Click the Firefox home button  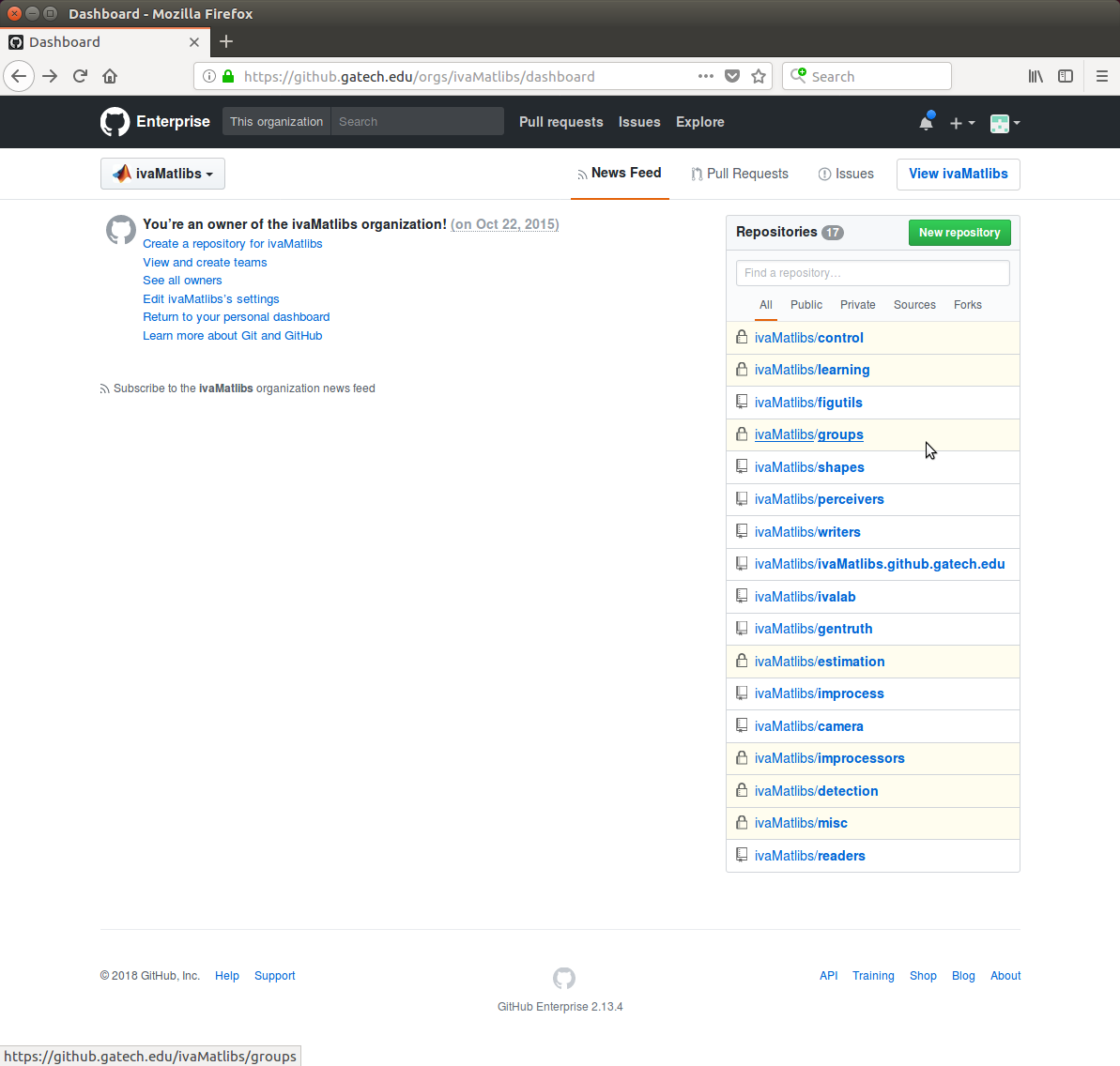click(110, 77)
